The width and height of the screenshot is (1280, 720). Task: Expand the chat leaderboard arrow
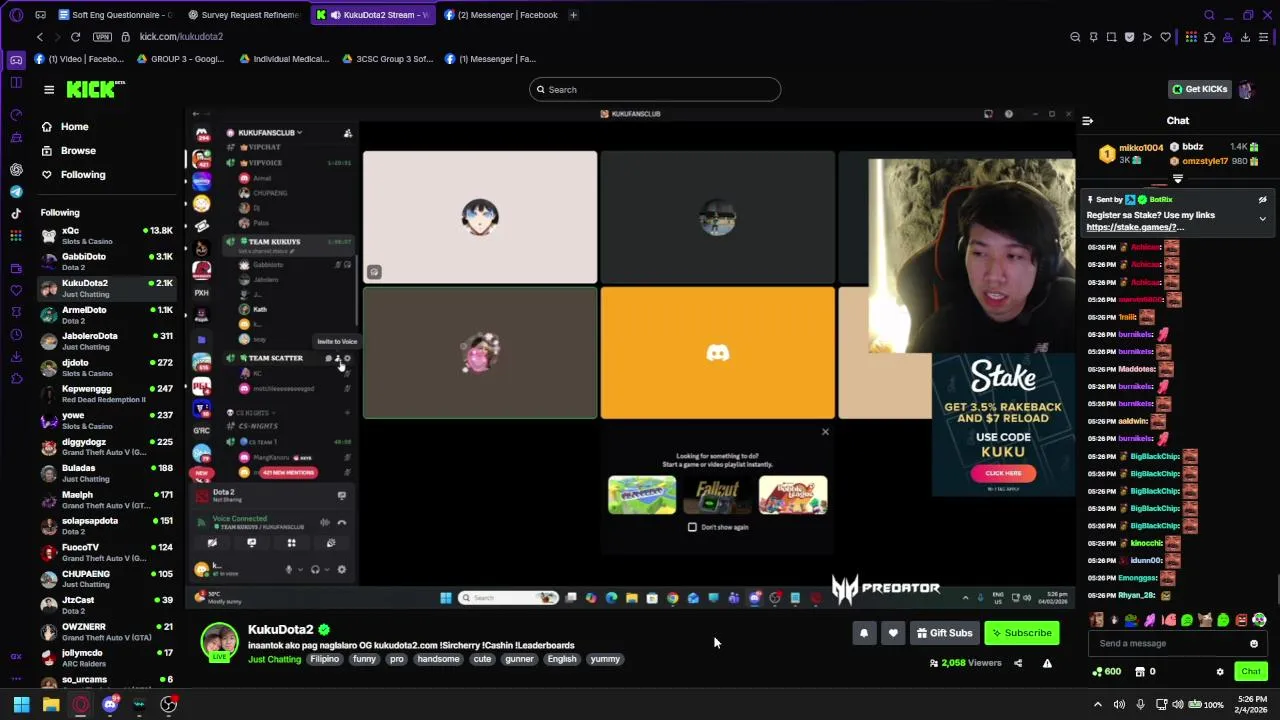tap(1178, 179)
